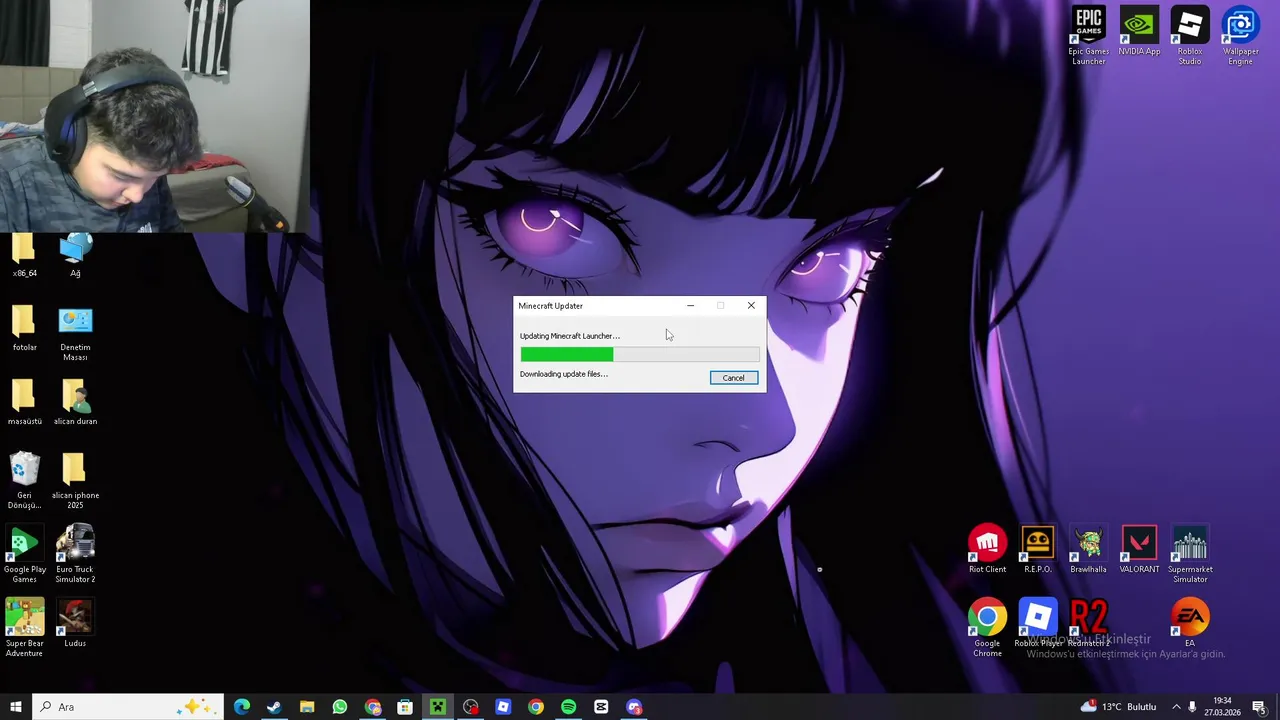This screenshot has height=720, width=1280.
Task: Switch to Minecraft creeper taskbar icon
Action: [x=438, y=707]
